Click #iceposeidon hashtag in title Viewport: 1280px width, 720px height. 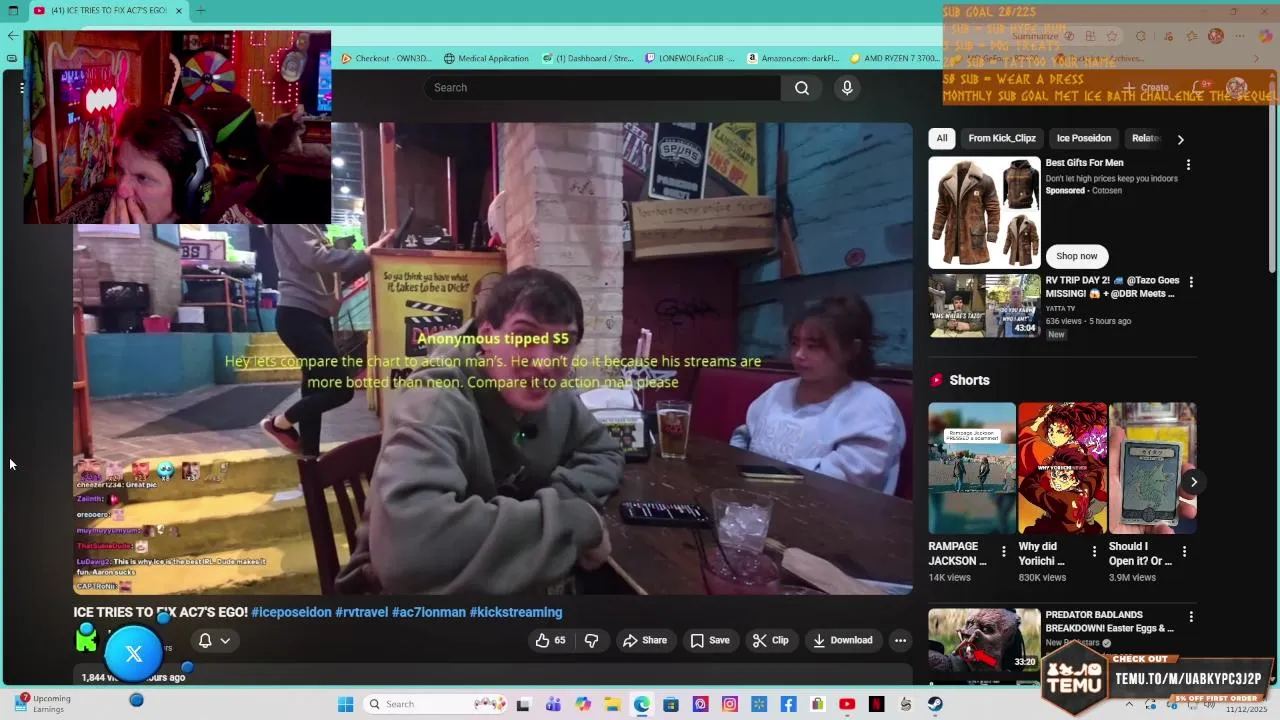tap(291, 612)
